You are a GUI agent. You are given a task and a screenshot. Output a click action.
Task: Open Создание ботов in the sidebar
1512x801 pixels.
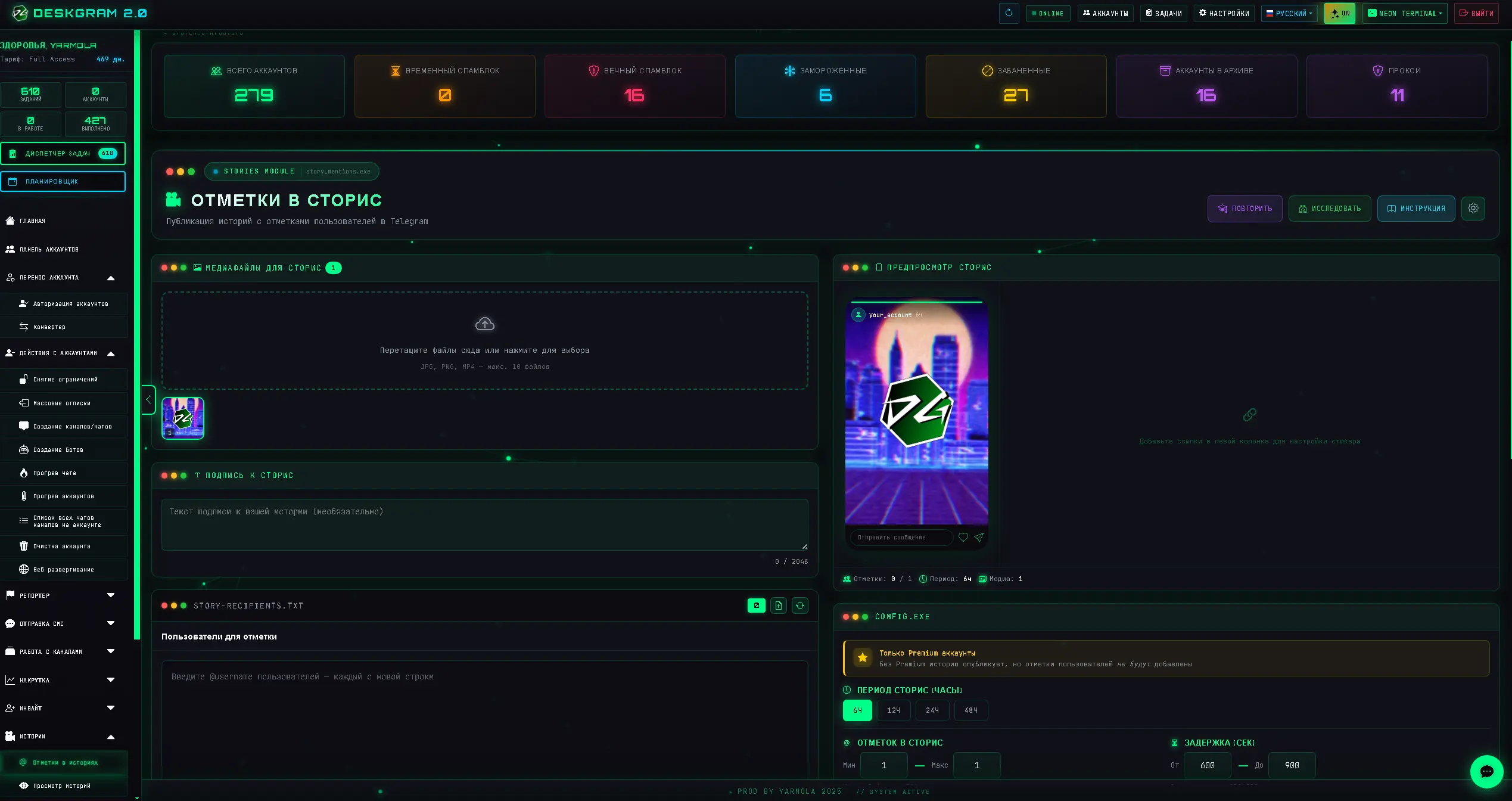point(64,450)
